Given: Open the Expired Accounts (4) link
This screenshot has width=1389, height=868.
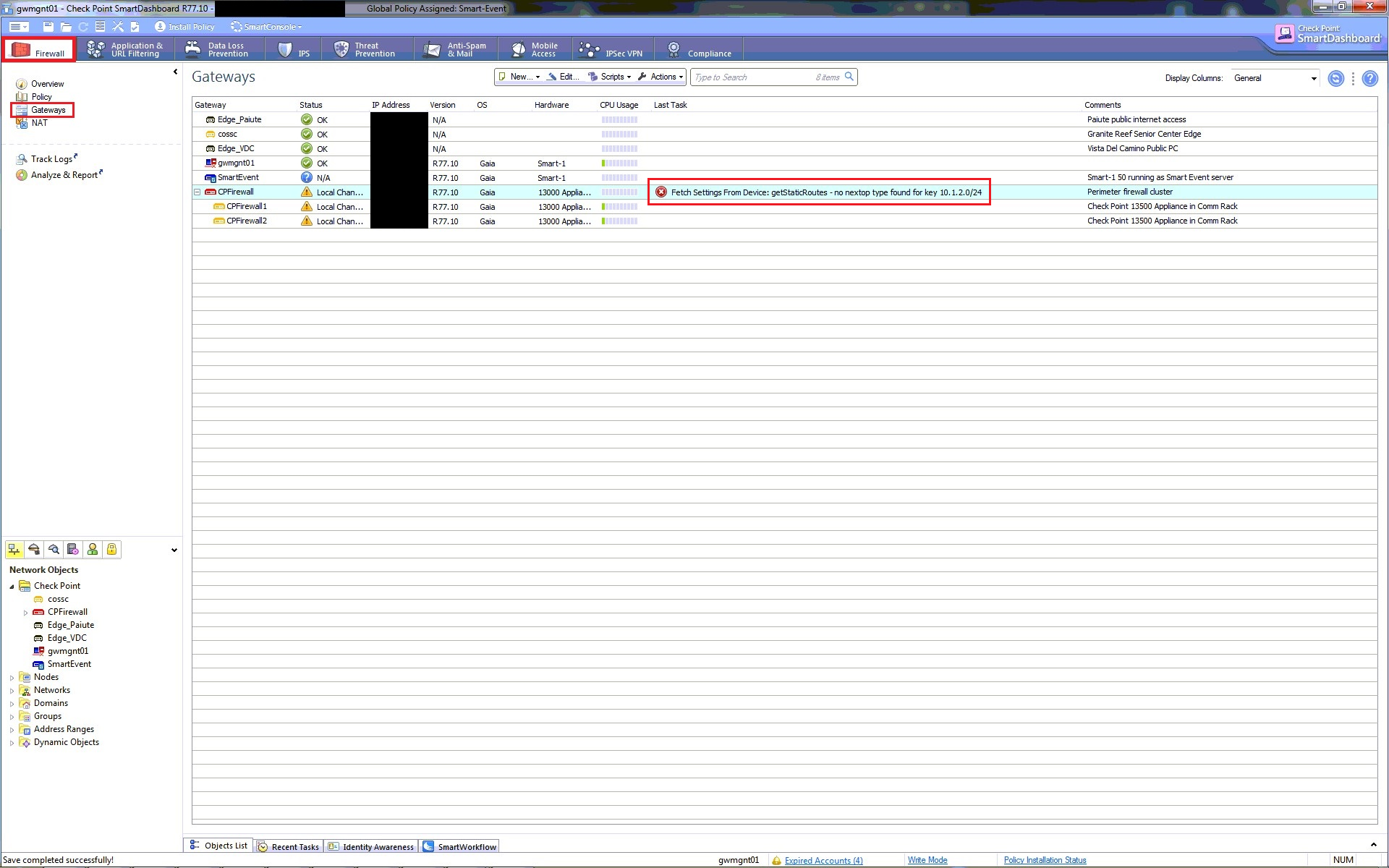Looking at the screenshot, I should pos(823,860).
